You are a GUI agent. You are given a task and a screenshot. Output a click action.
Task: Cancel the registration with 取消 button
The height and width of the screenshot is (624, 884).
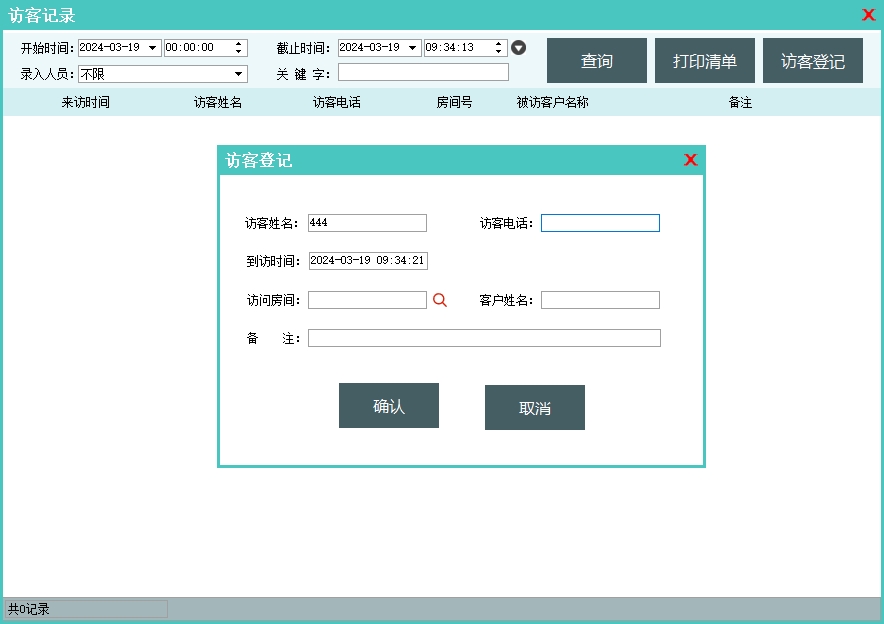point(534,408)
